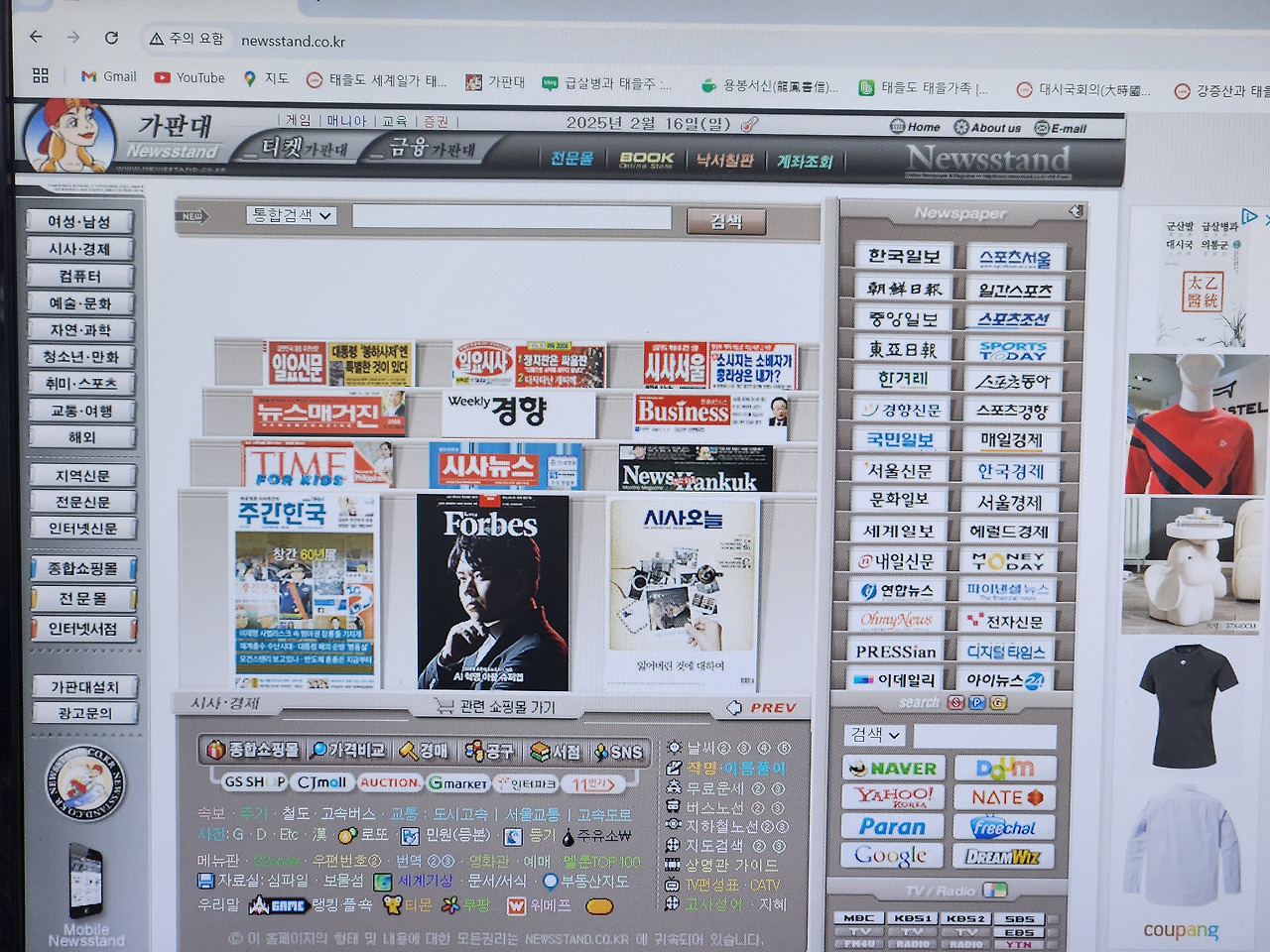1270x952 pixels.
Task: Open the Forbes magazine cover
Action: pyautogui.click(x=493, y=591)
